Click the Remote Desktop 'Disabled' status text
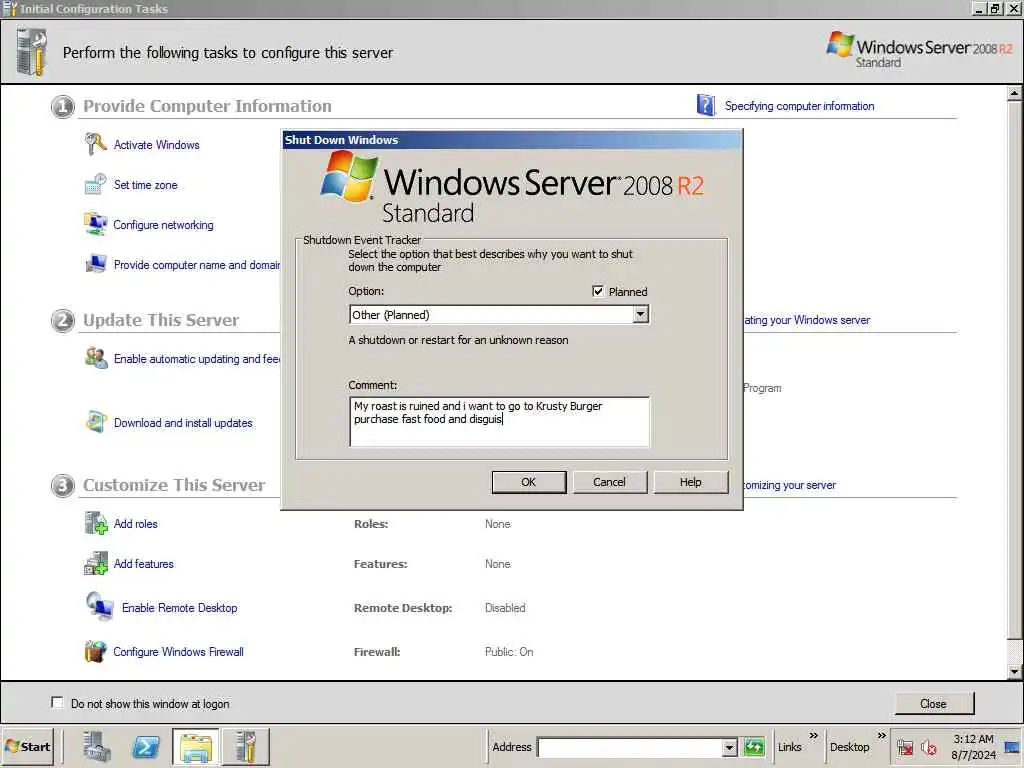This screenshot has height=768, width=1024. tap(505, 607)
